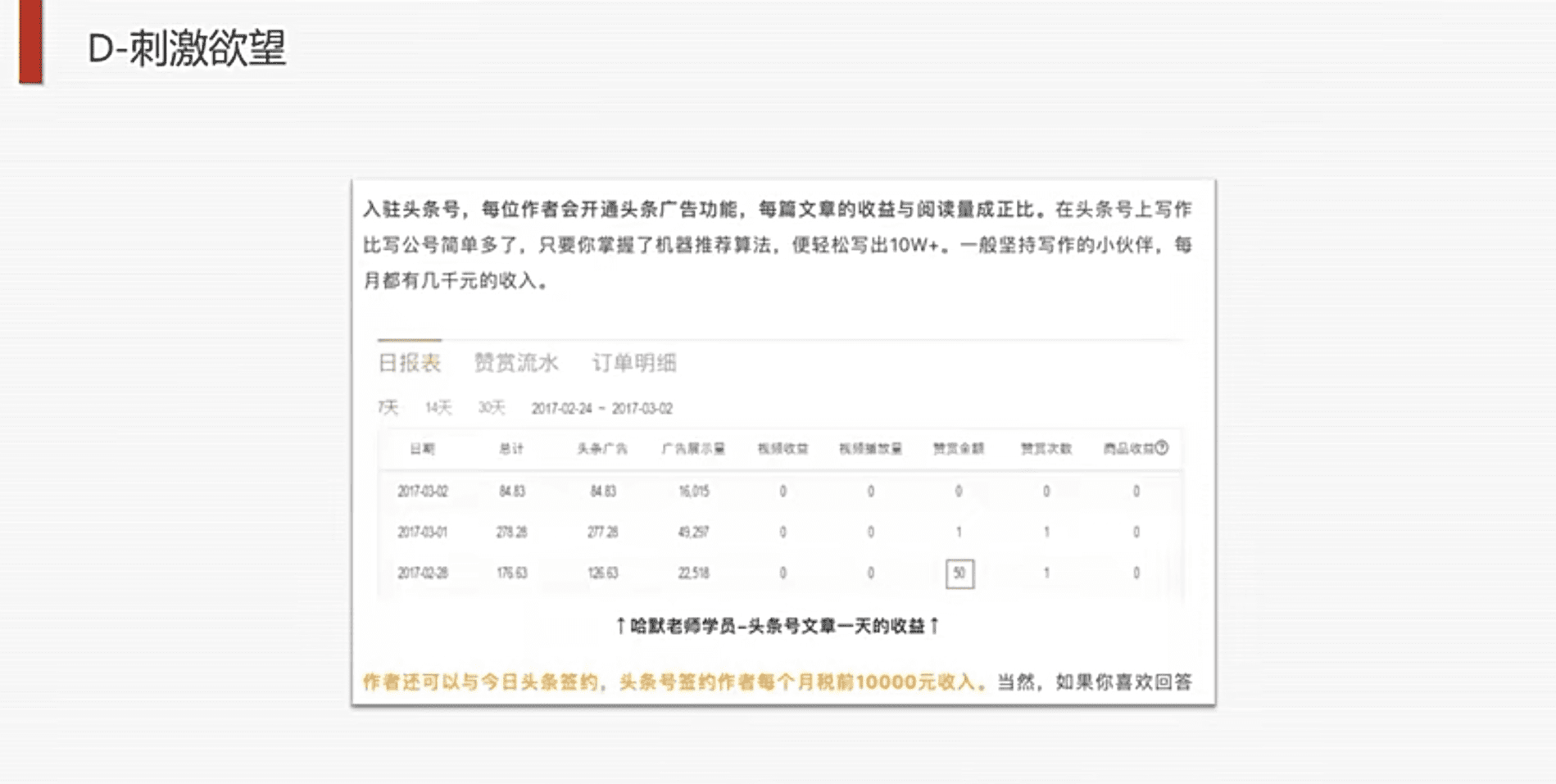
Task: Select the date cell 2017-02-28
Action: point(423,573)
